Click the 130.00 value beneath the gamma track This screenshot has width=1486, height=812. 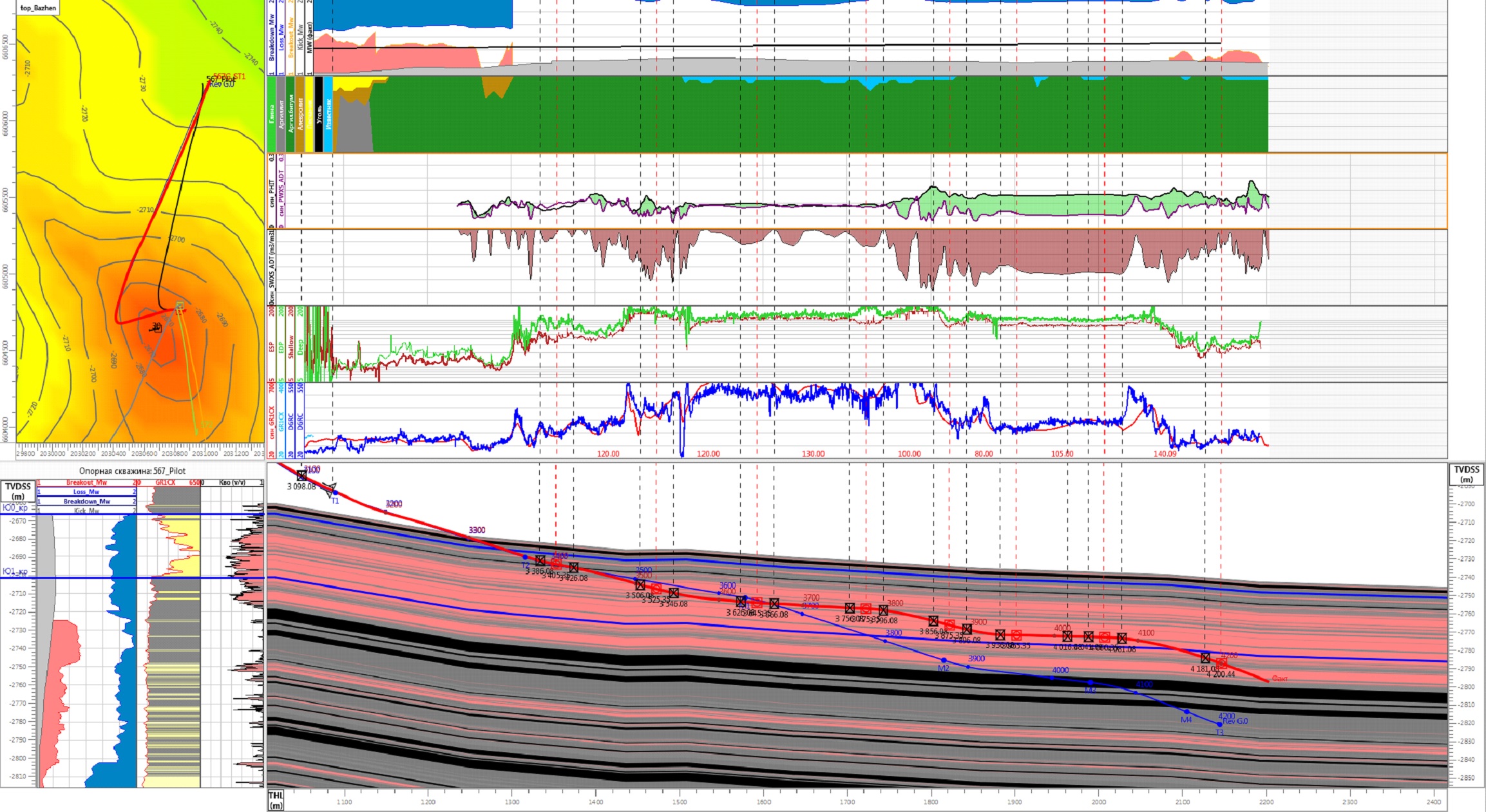point(813,454)
